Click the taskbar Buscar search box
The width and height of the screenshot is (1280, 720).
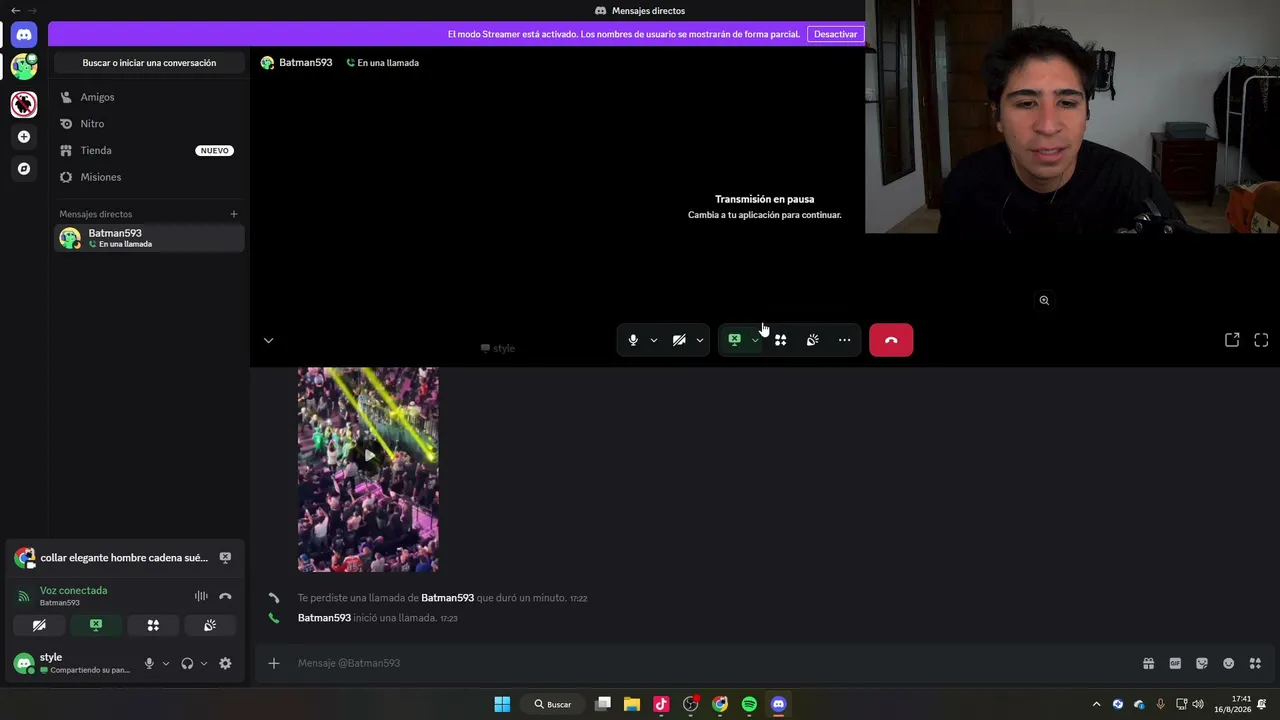[553, 704]
